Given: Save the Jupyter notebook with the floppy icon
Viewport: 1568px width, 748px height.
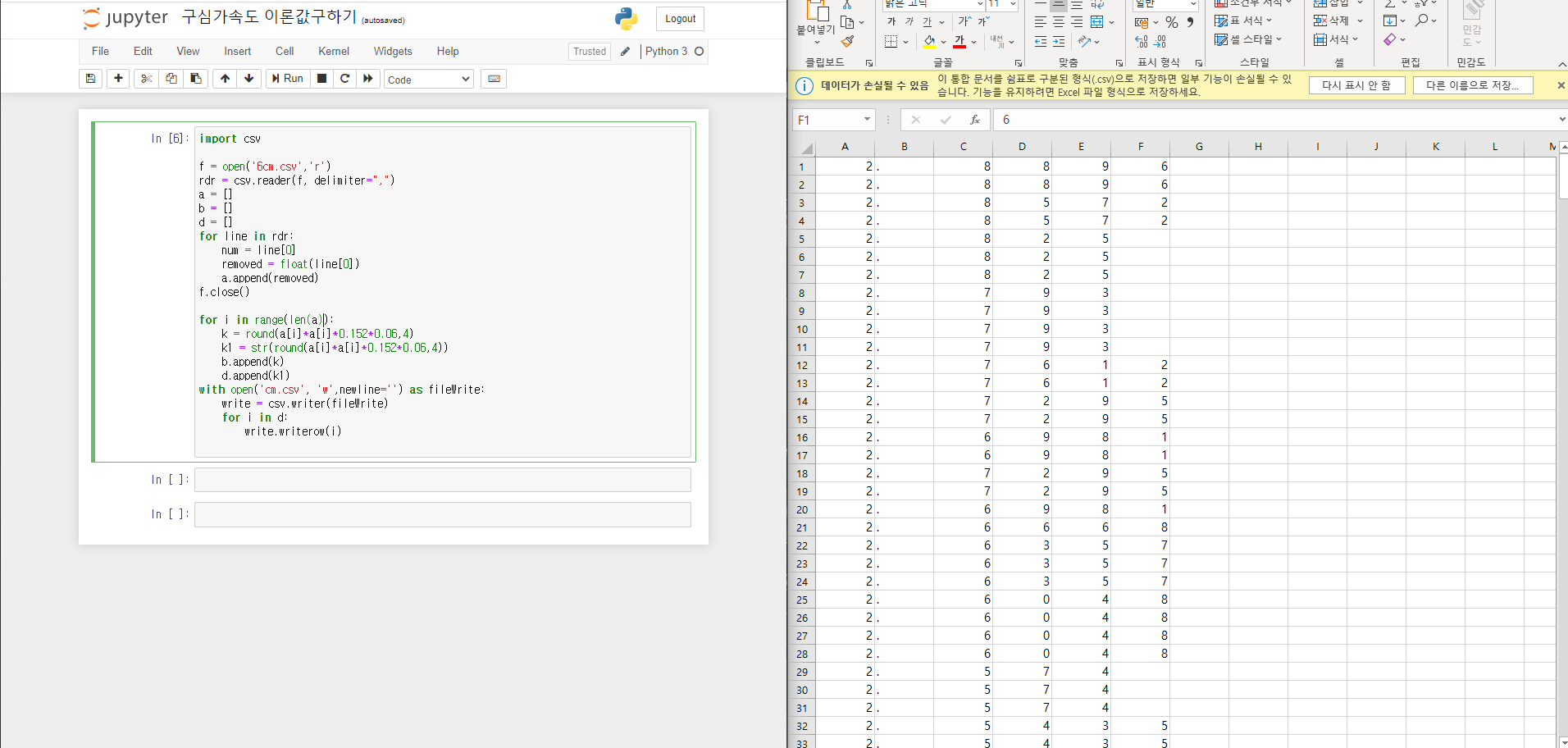Looking at the screenshot, I should [91, 79].
